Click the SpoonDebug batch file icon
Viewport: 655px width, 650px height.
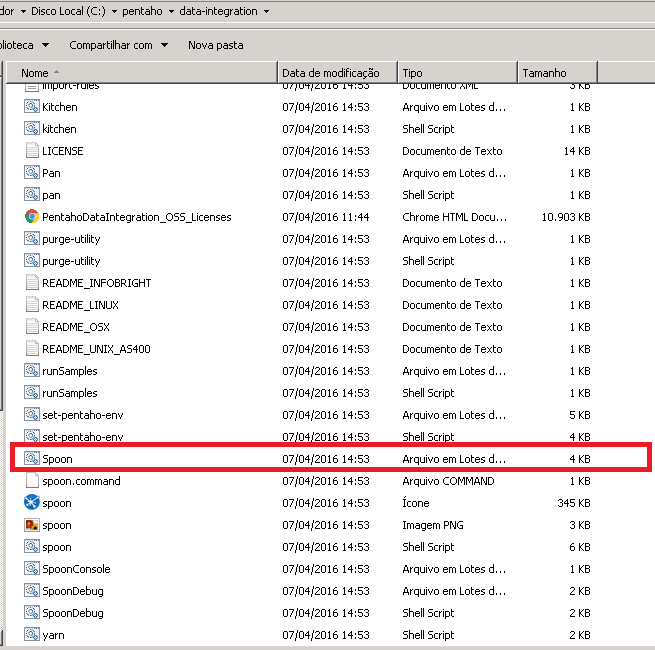(32, 591)
